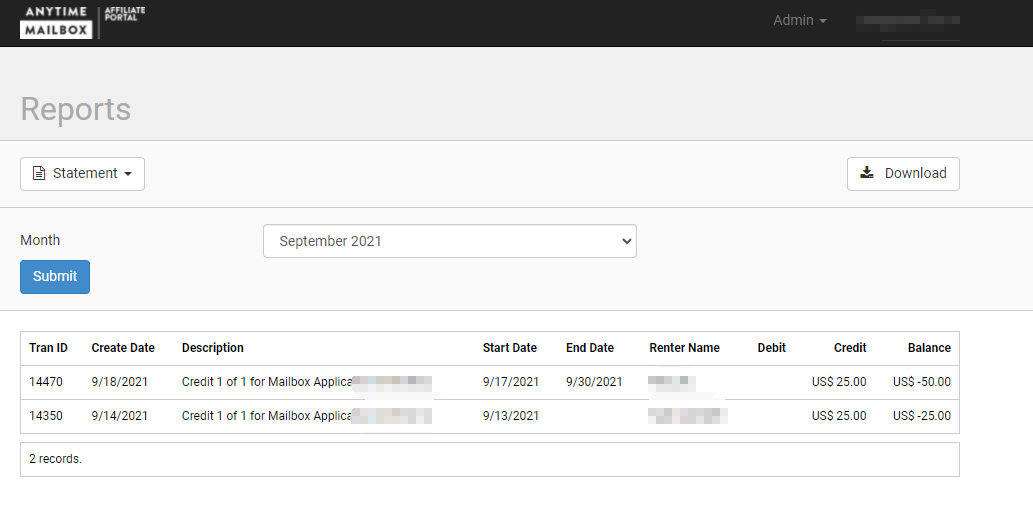Click start date 9/17/2021

(511, 382)
